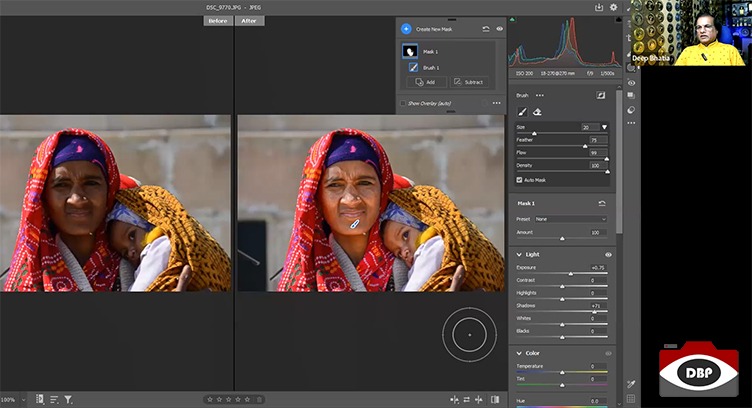Click the Subtract button for Mask 1
The width and height of the screenshot is (752, 408).
click(x=470, y=82)
